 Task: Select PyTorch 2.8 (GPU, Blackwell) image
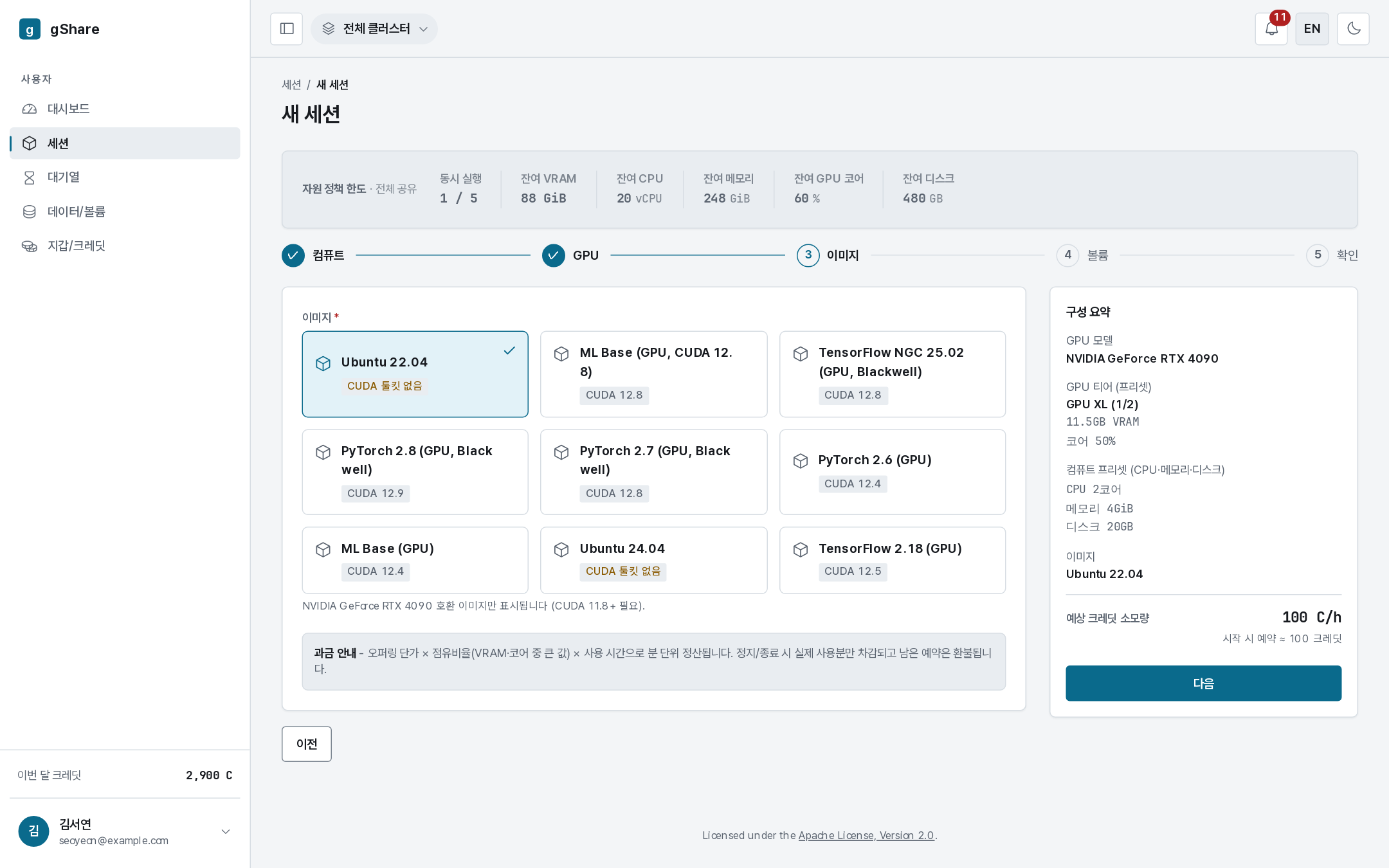click(x=415, y=472)
